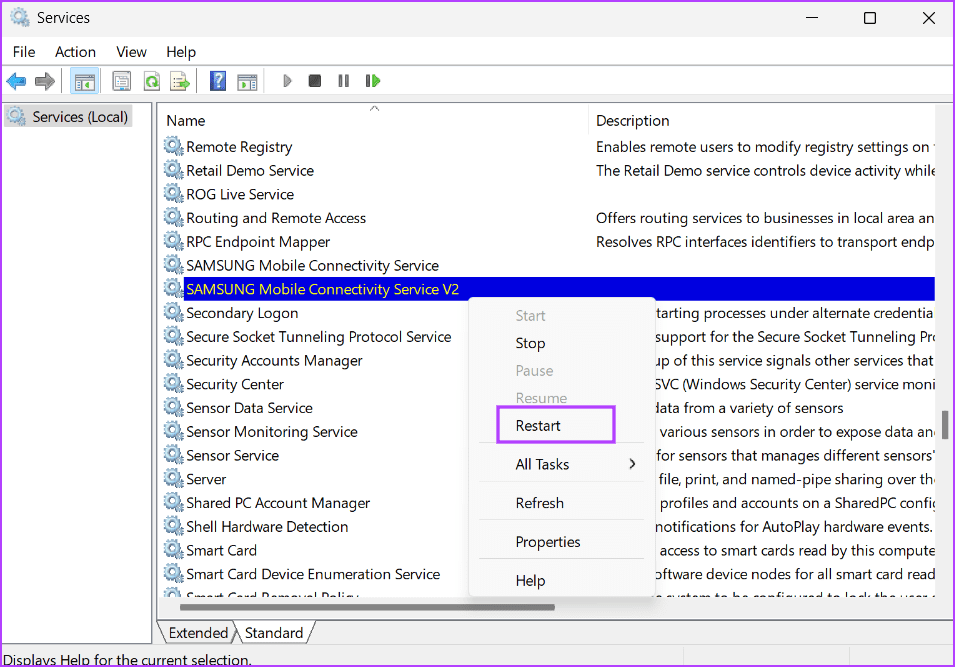
Task: Switch to the Extended tab
Action: point(197,633)
